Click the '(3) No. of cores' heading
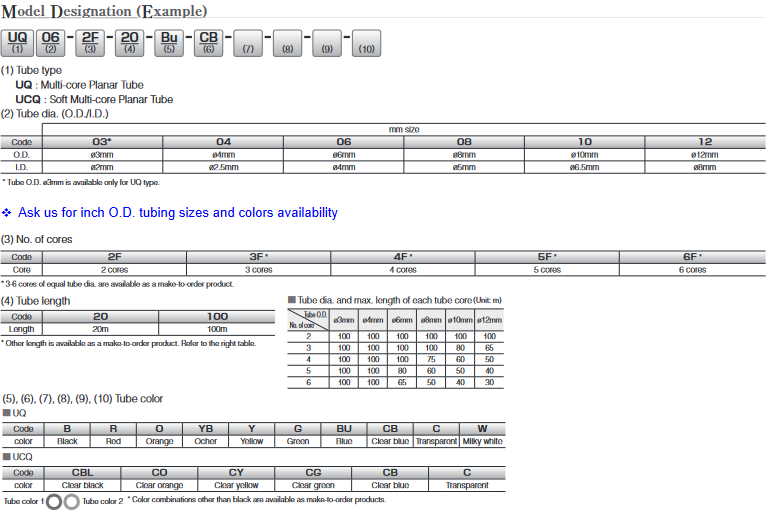The height and width of the screenshot is (513, 774). pyautogui.click(x=37, y=239)
